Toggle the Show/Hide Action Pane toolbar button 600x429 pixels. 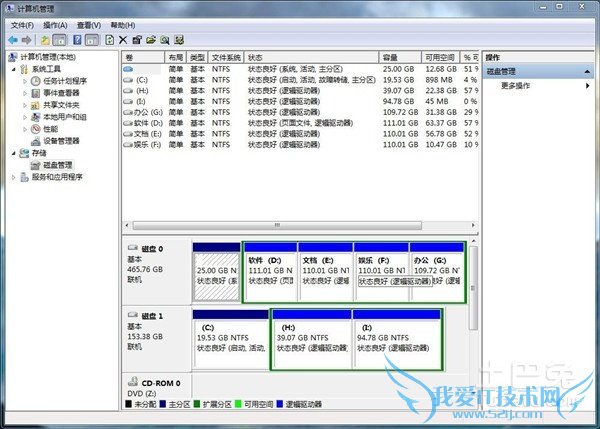tap(92, 40)
